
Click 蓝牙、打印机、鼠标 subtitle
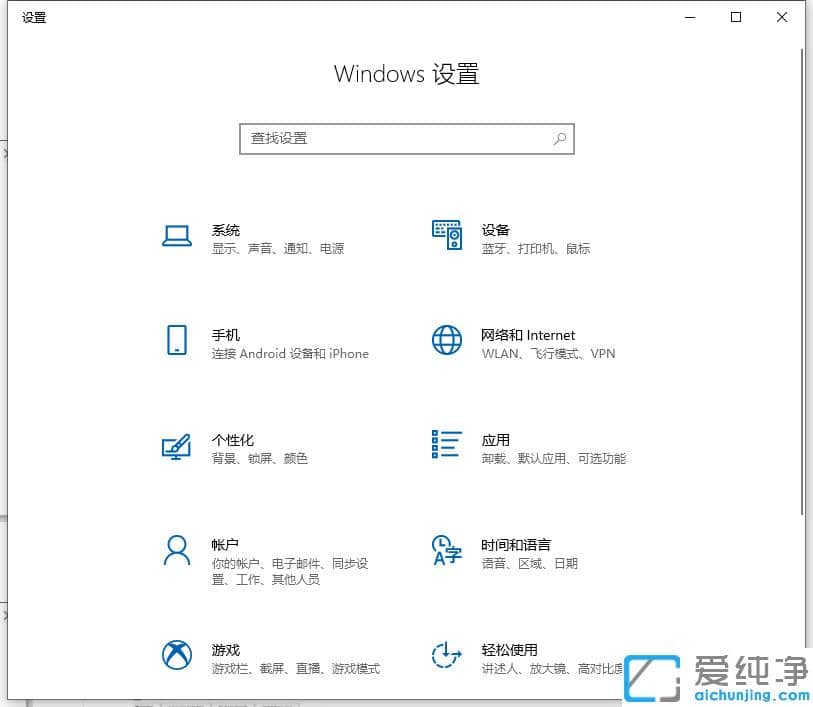(x=537, y=249)
